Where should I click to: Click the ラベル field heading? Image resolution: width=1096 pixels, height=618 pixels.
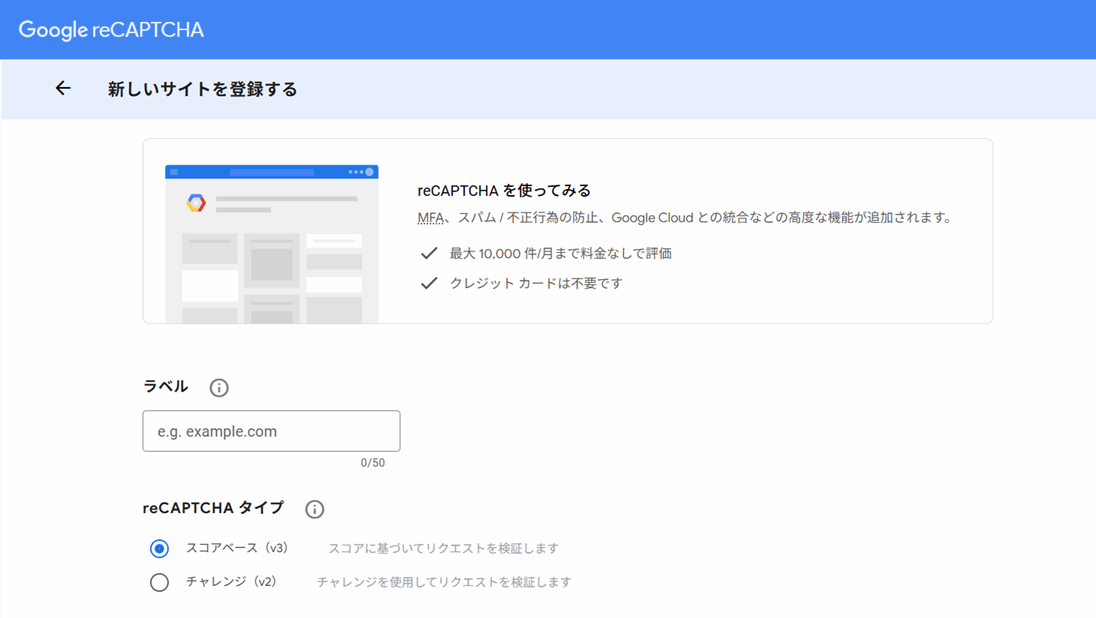[166, 386]
